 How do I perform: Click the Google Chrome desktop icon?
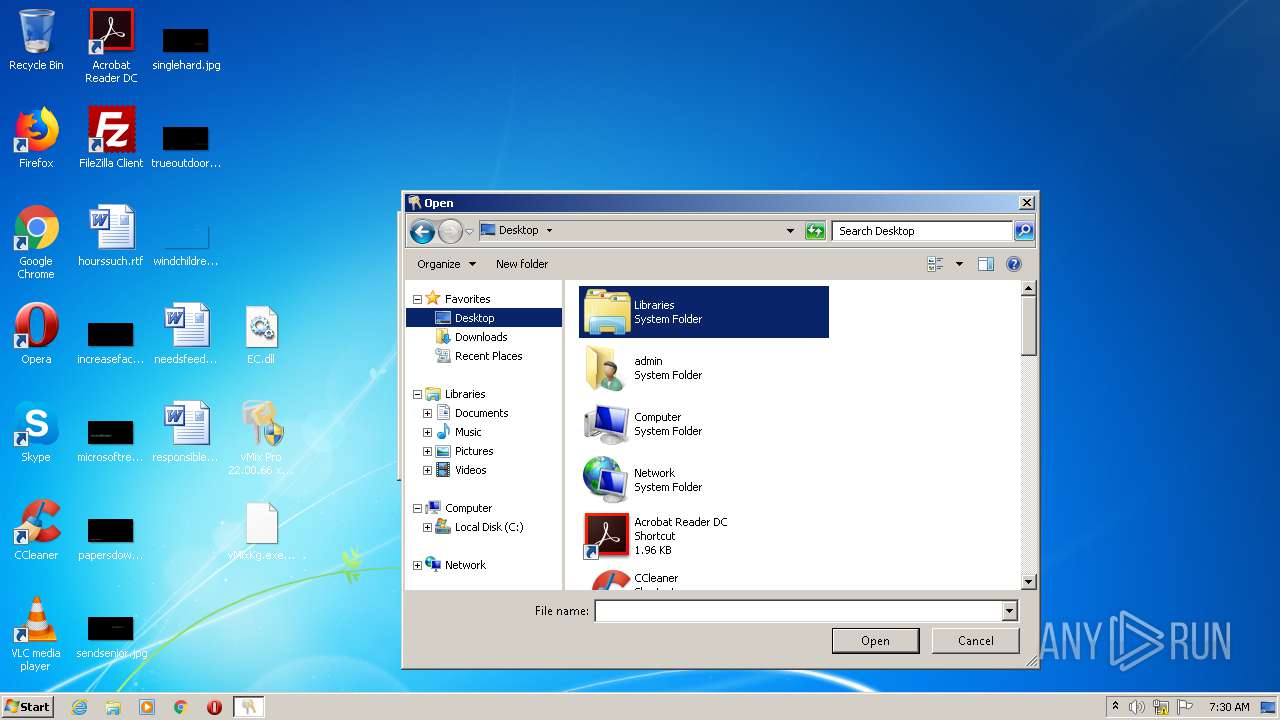point(36,242)
